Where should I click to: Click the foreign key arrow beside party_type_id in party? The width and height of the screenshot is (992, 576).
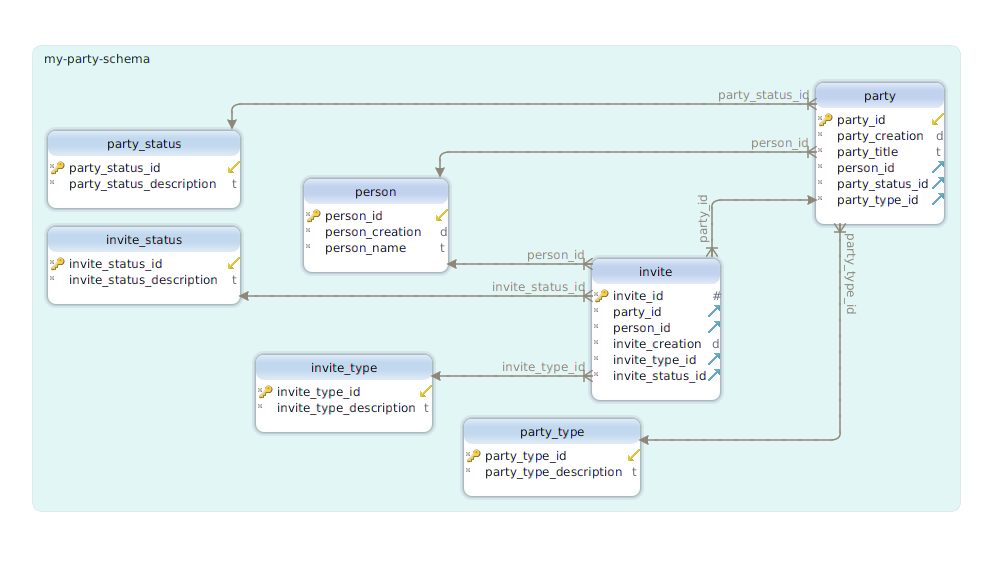click(x=937, y=199)
